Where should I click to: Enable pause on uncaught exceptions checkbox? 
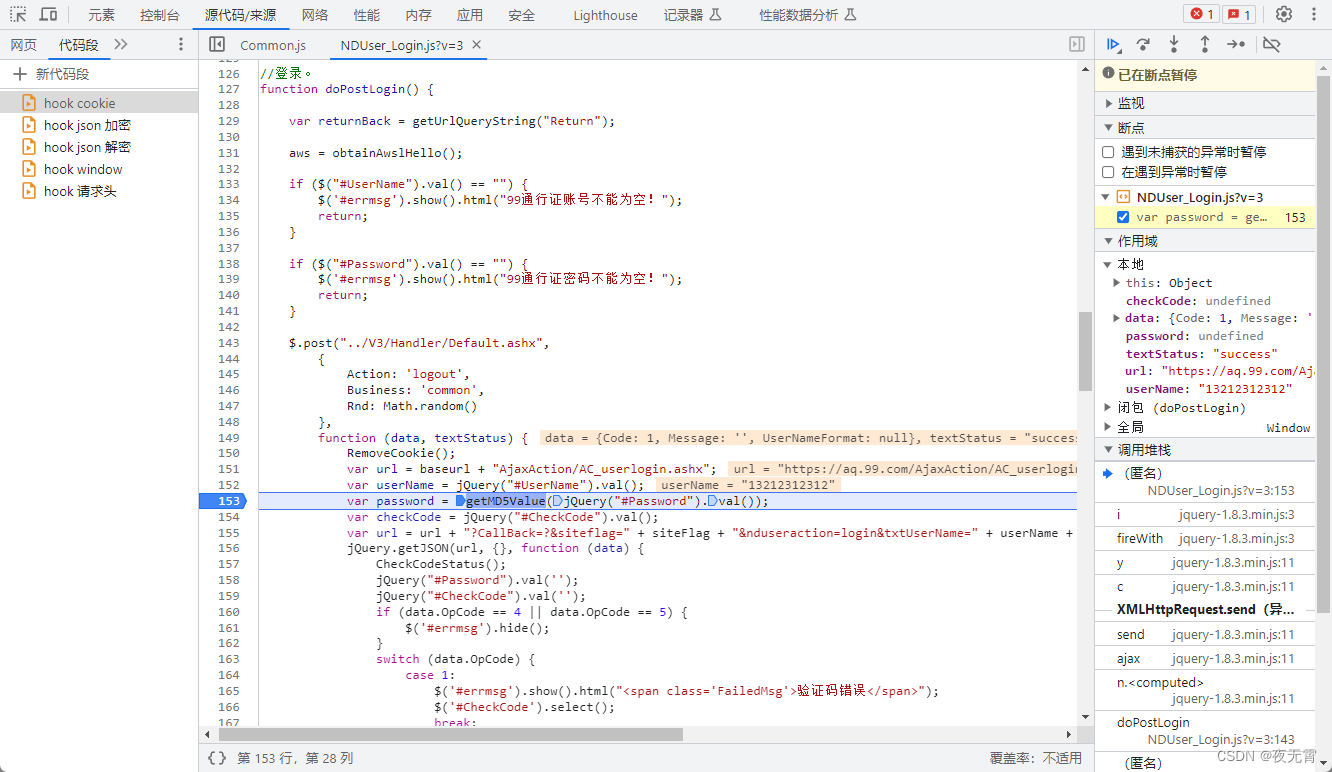pyautogui.click(x=1108, y=152)
